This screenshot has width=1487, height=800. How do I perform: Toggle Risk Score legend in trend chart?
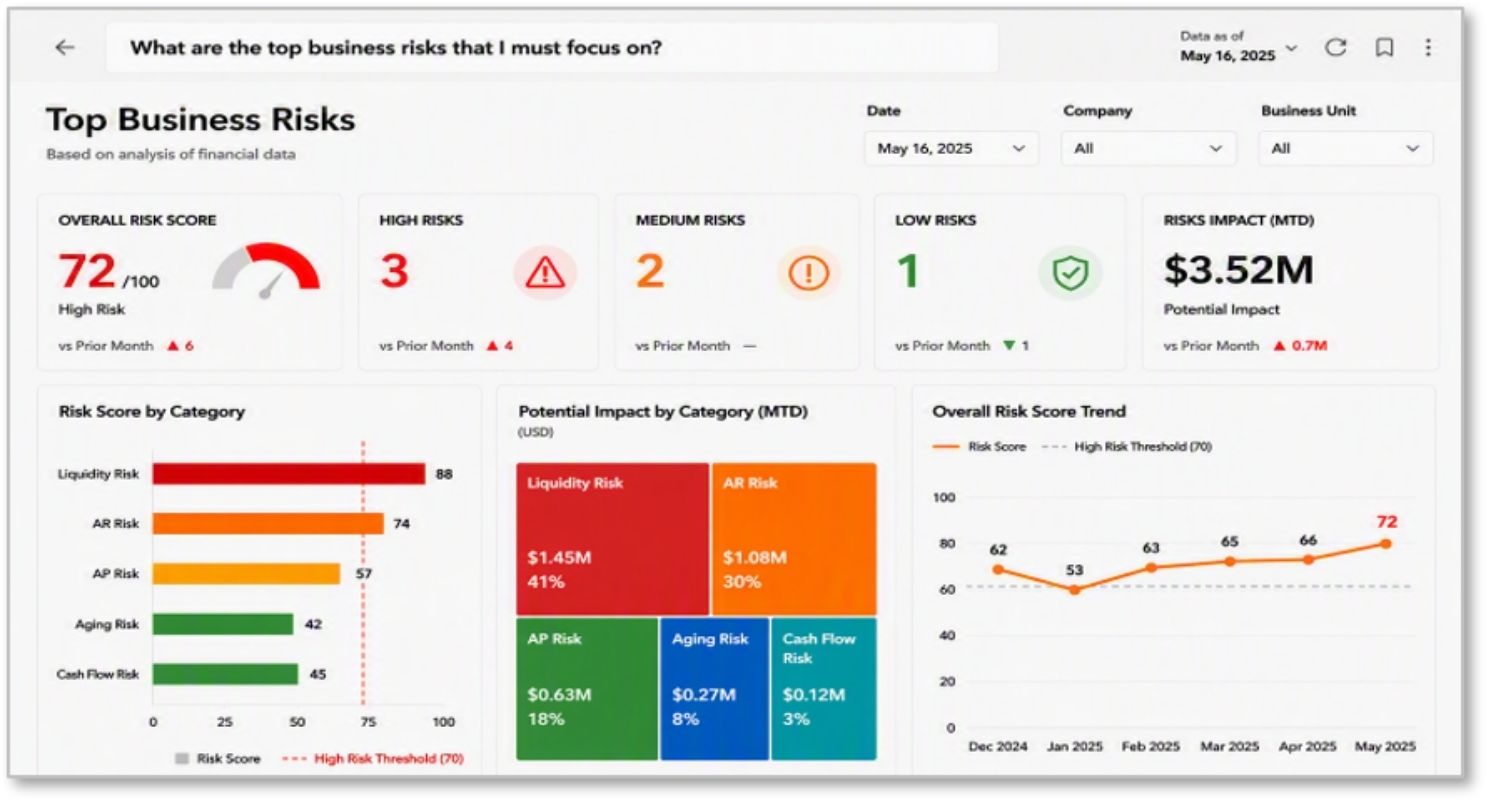980,447
